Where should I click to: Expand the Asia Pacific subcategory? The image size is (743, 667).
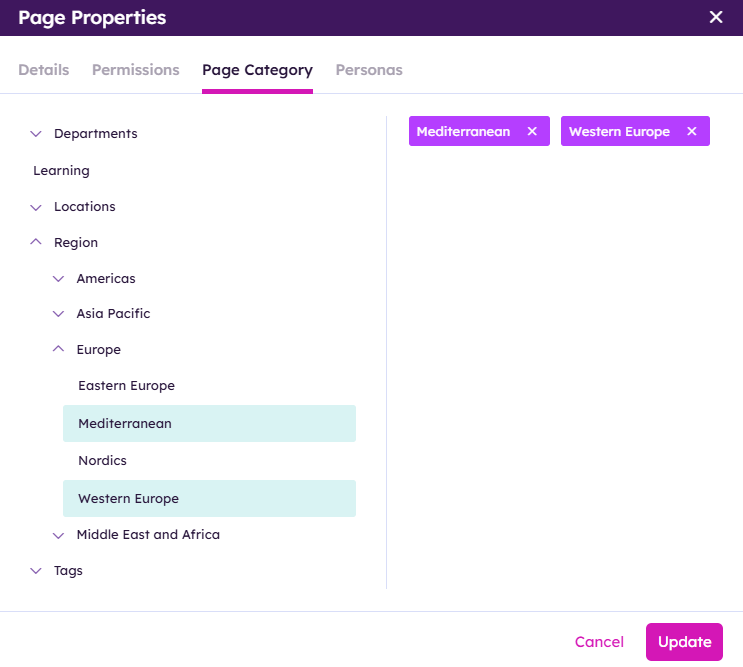[x=58, y=314]
